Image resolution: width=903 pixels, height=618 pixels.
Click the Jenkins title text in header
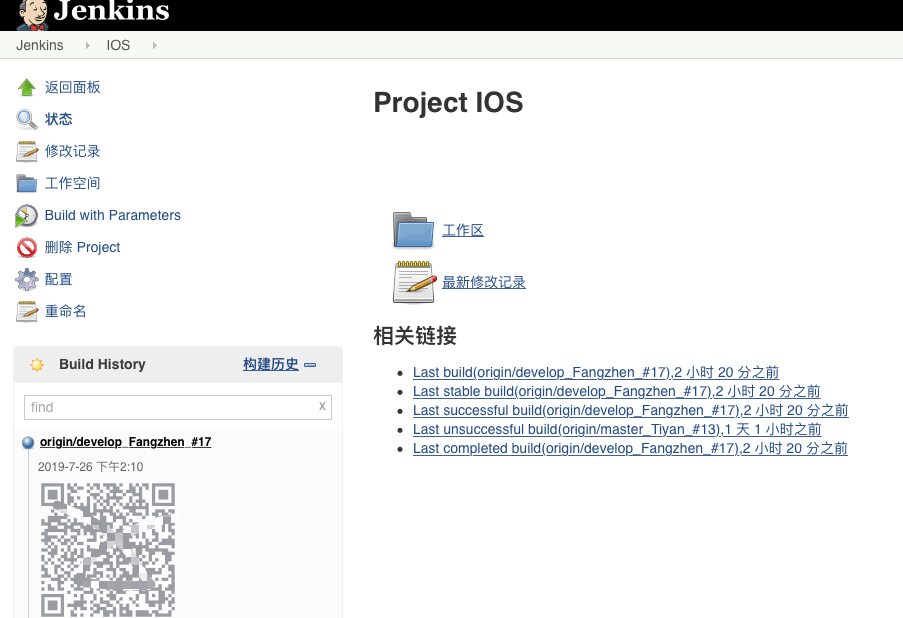tap(112, 11)
